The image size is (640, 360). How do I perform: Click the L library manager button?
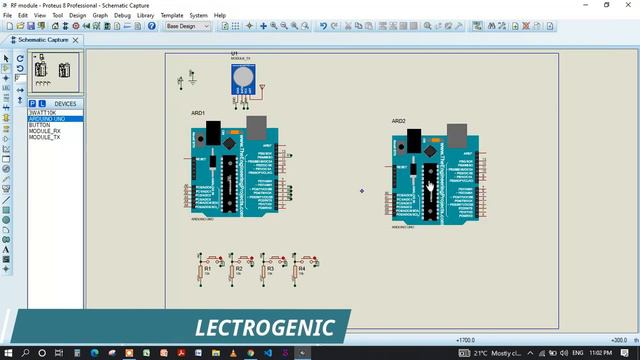click(42, 104)
